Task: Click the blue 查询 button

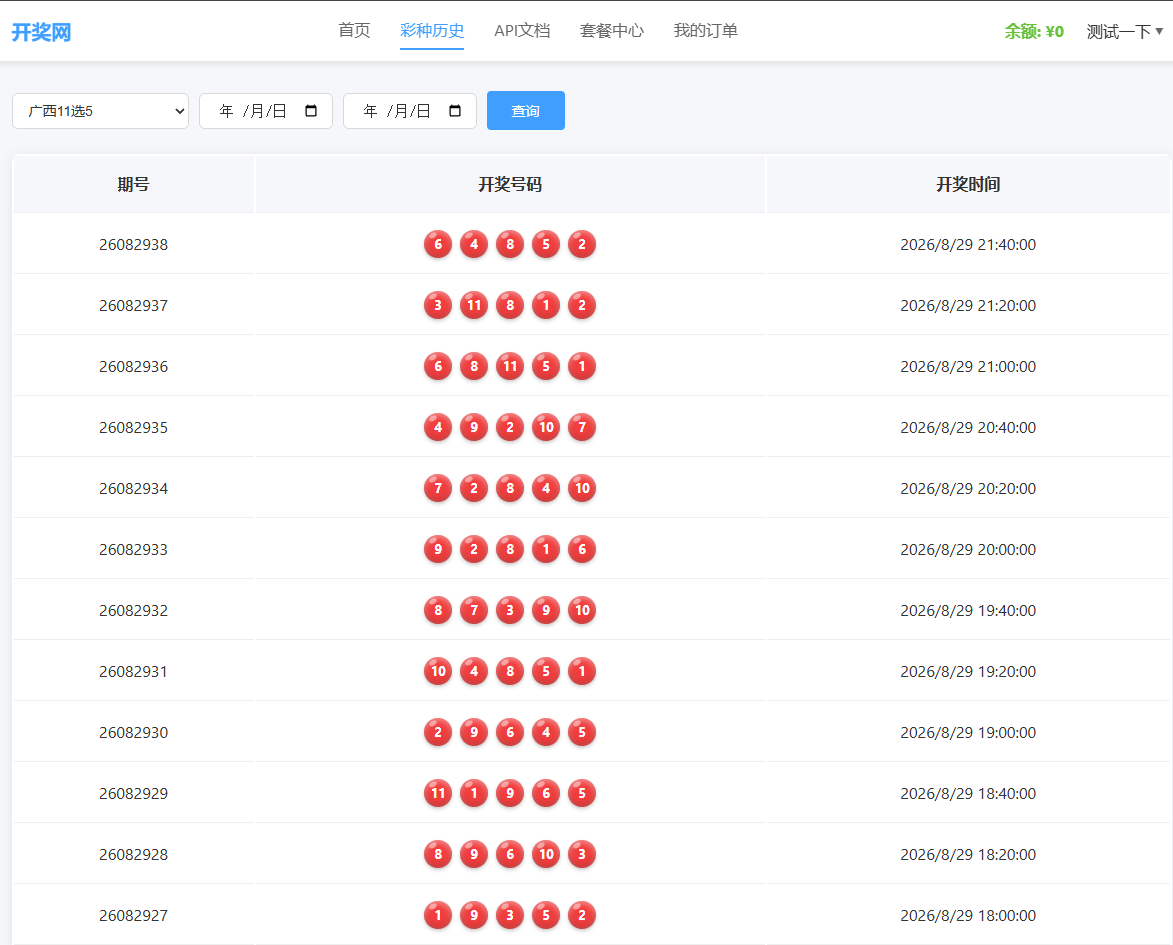Action: tap(525, 111)
